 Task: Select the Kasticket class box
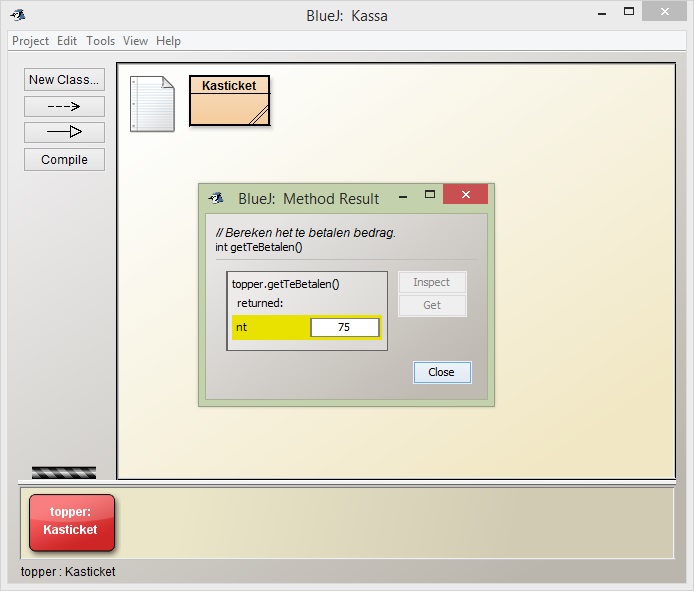tap(229, 101)
